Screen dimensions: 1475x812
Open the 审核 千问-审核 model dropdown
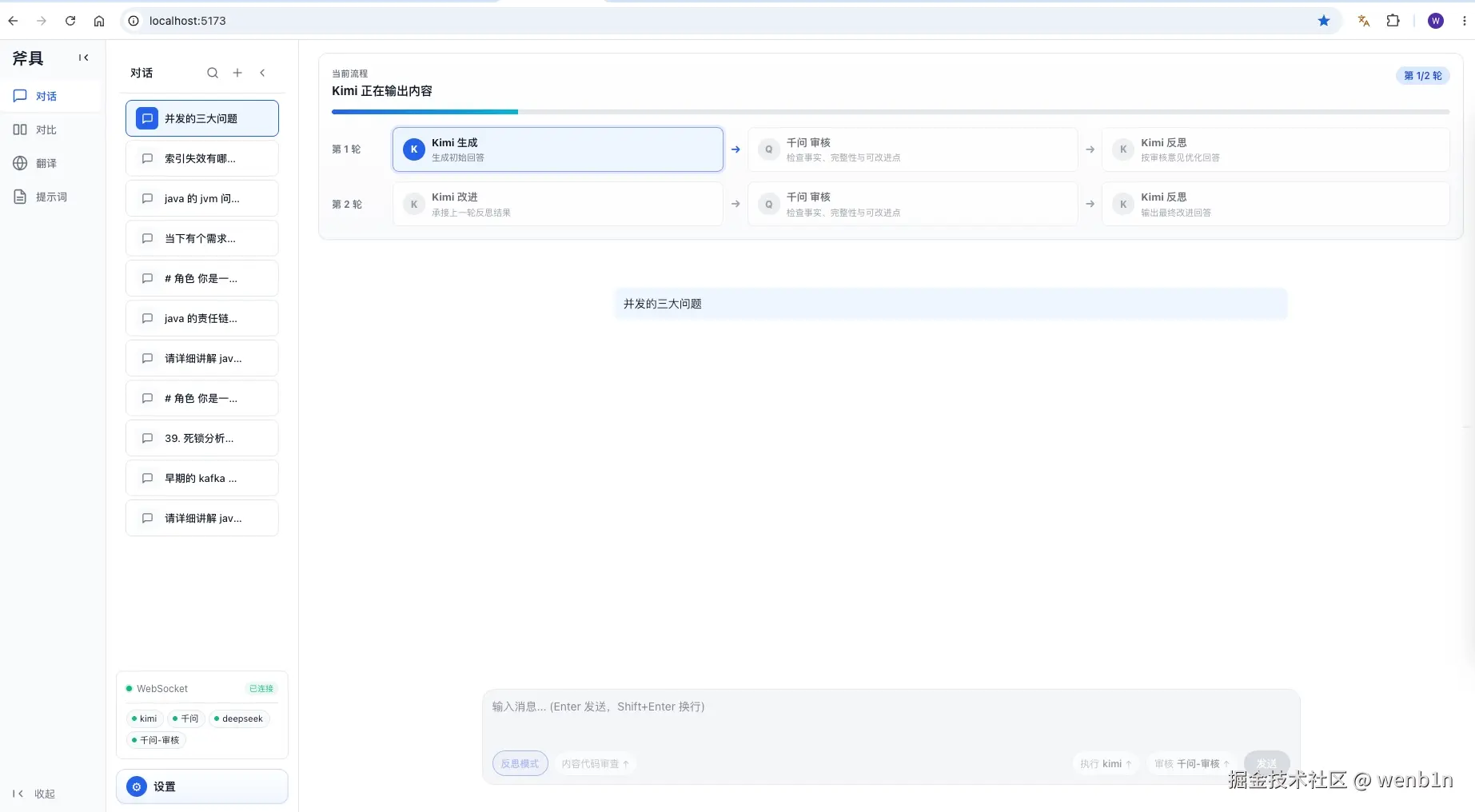coord(1191,764)
